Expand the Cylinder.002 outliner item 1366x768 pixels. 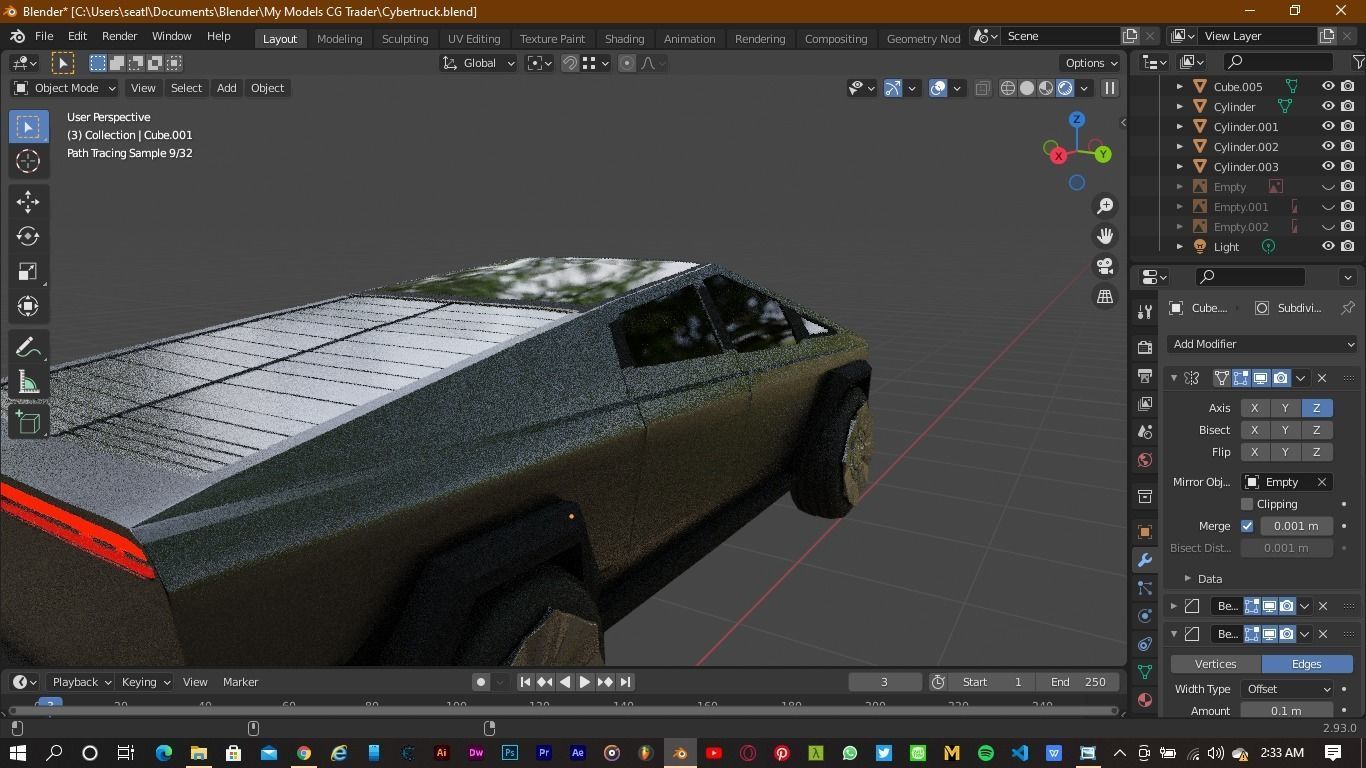[1179, 147]
